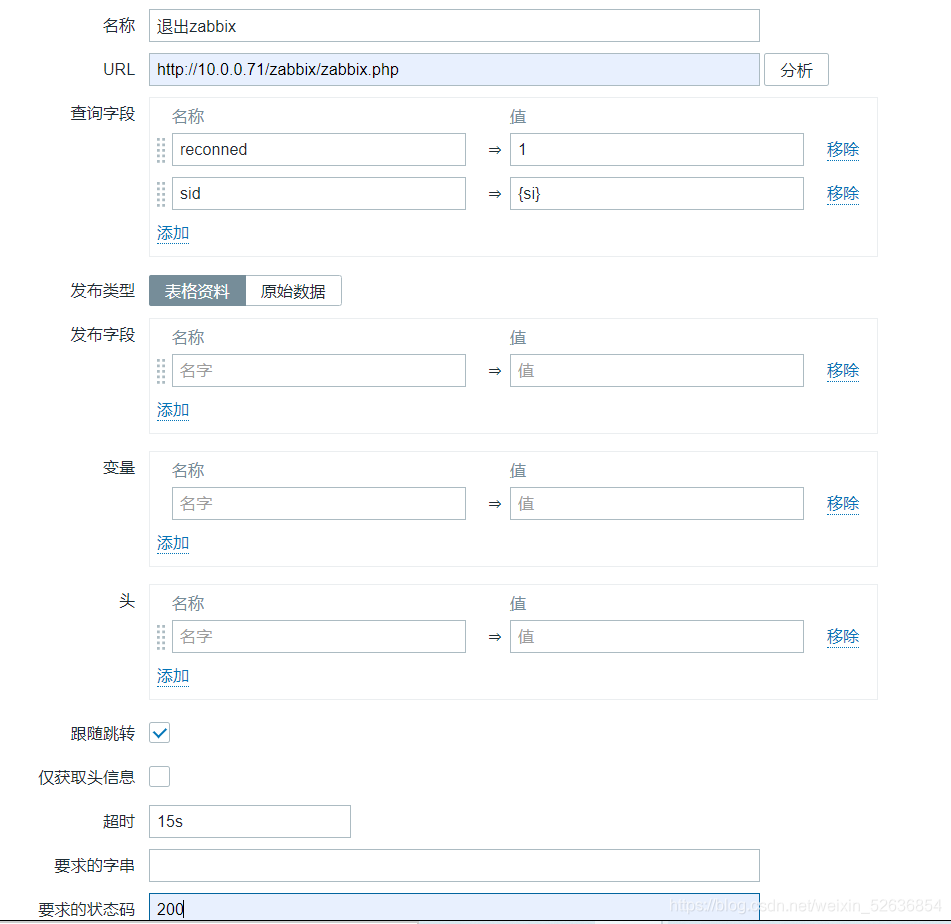Image resolution: width=951 pixels, height=924 pixels.
Task: Remove the 变量 row
Action: pos(842,504)
